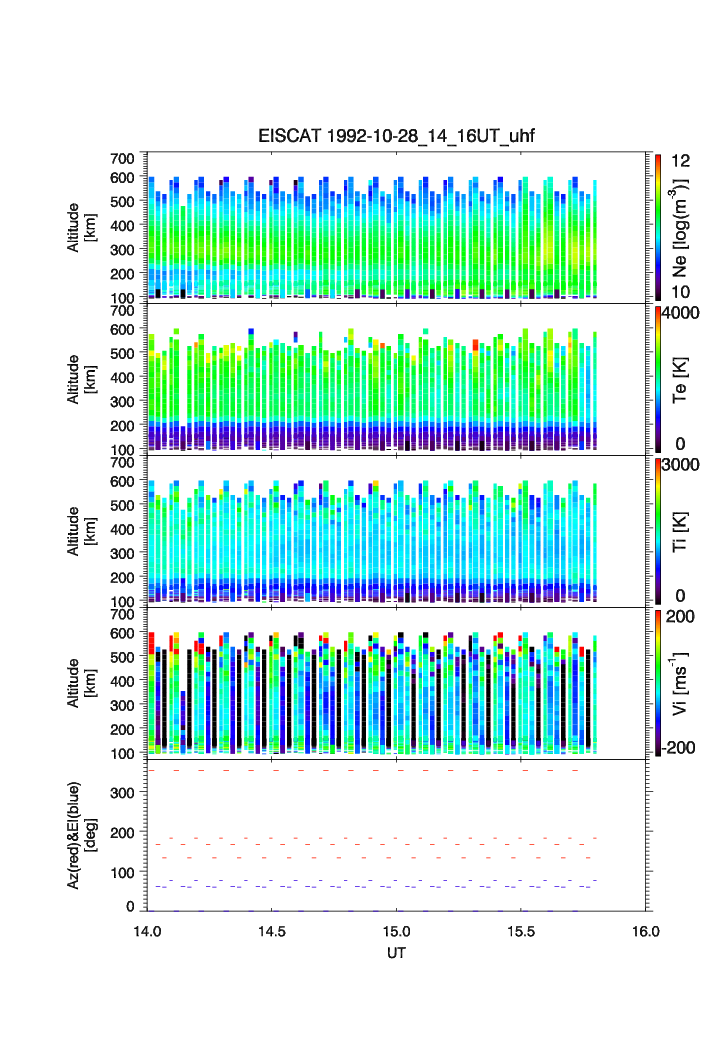The width and height of the screenshot is (708, 1063).
Task: Click the Ne color bar
Action: 658,227
